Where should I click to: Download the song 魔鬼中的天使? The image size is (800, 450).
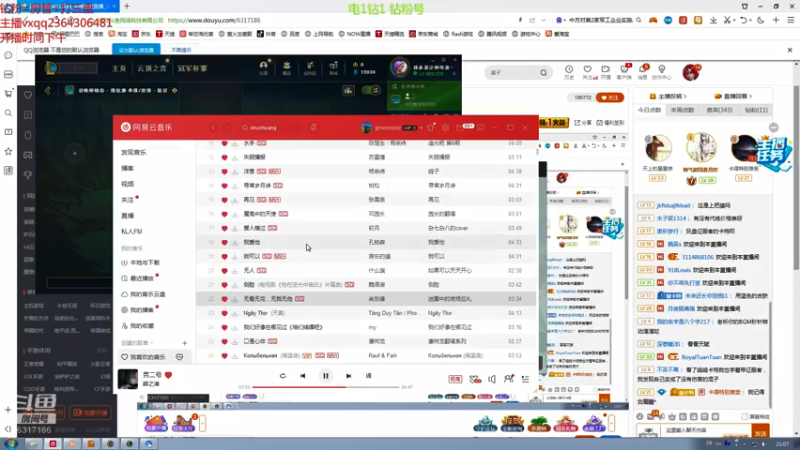235,214
